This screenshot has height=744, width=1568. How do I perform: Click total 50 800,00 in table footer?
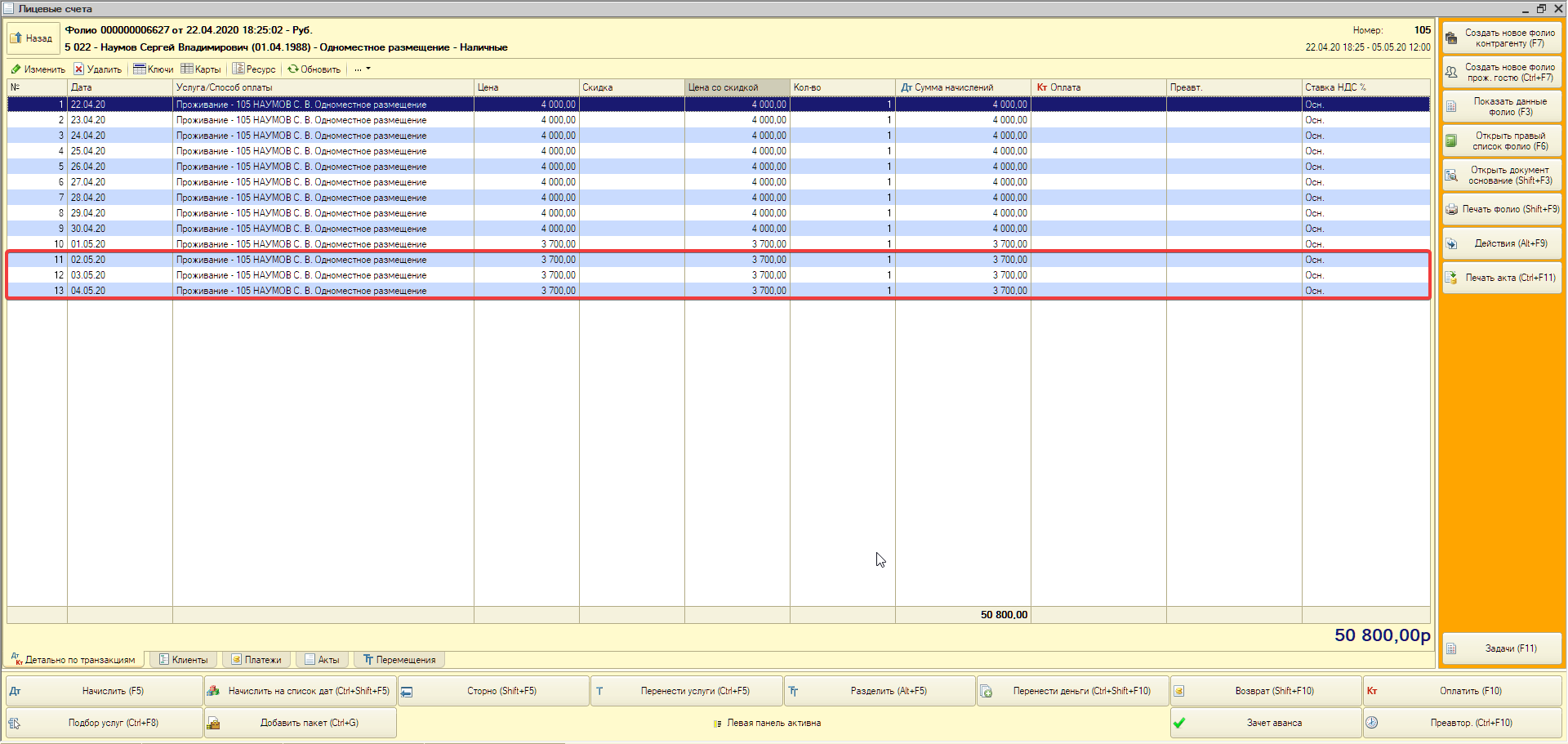[x=1004, y=615]
